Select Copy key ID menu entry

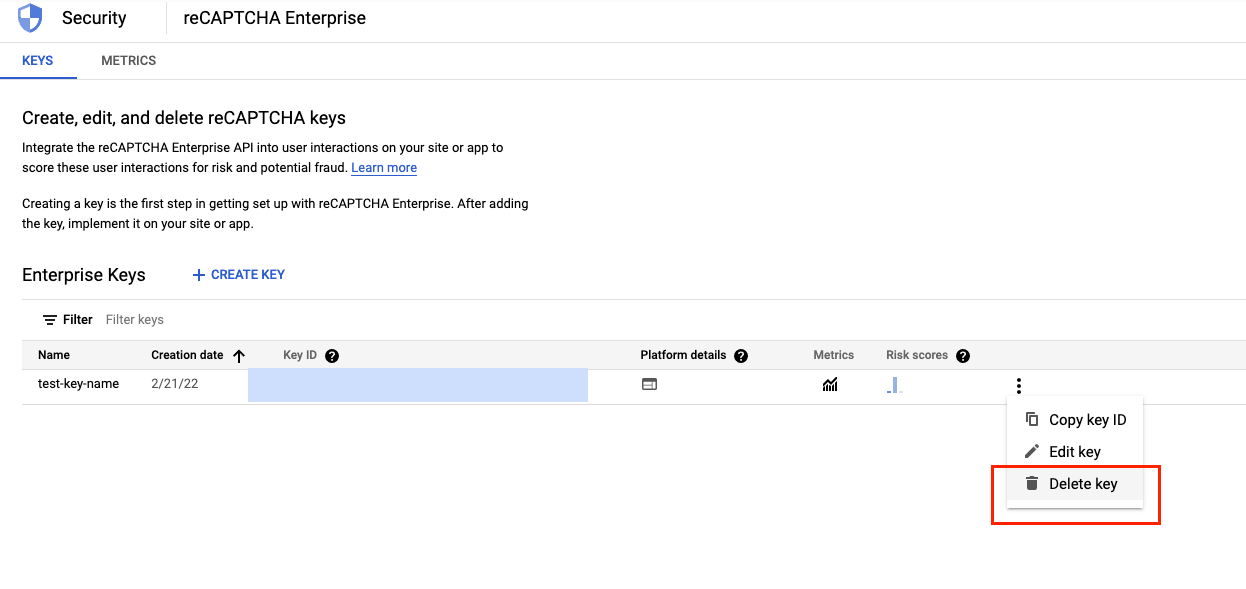[x=1086, y=419]
